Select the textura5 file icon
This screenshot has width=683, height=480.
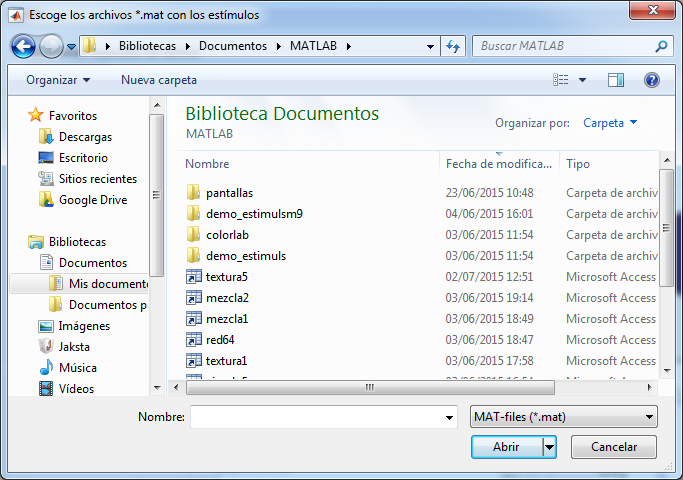pos(194,277)
